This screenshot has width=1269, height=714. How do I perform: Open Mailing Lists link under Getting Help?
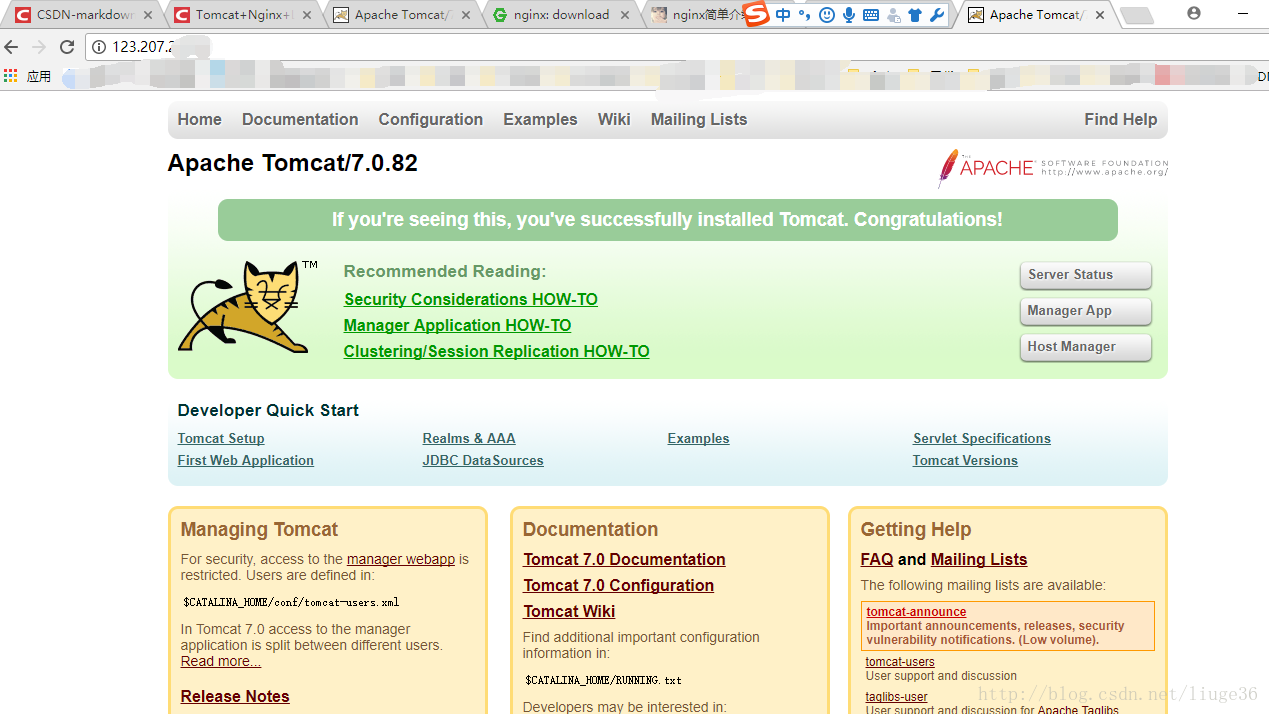[x=979, y=559]
